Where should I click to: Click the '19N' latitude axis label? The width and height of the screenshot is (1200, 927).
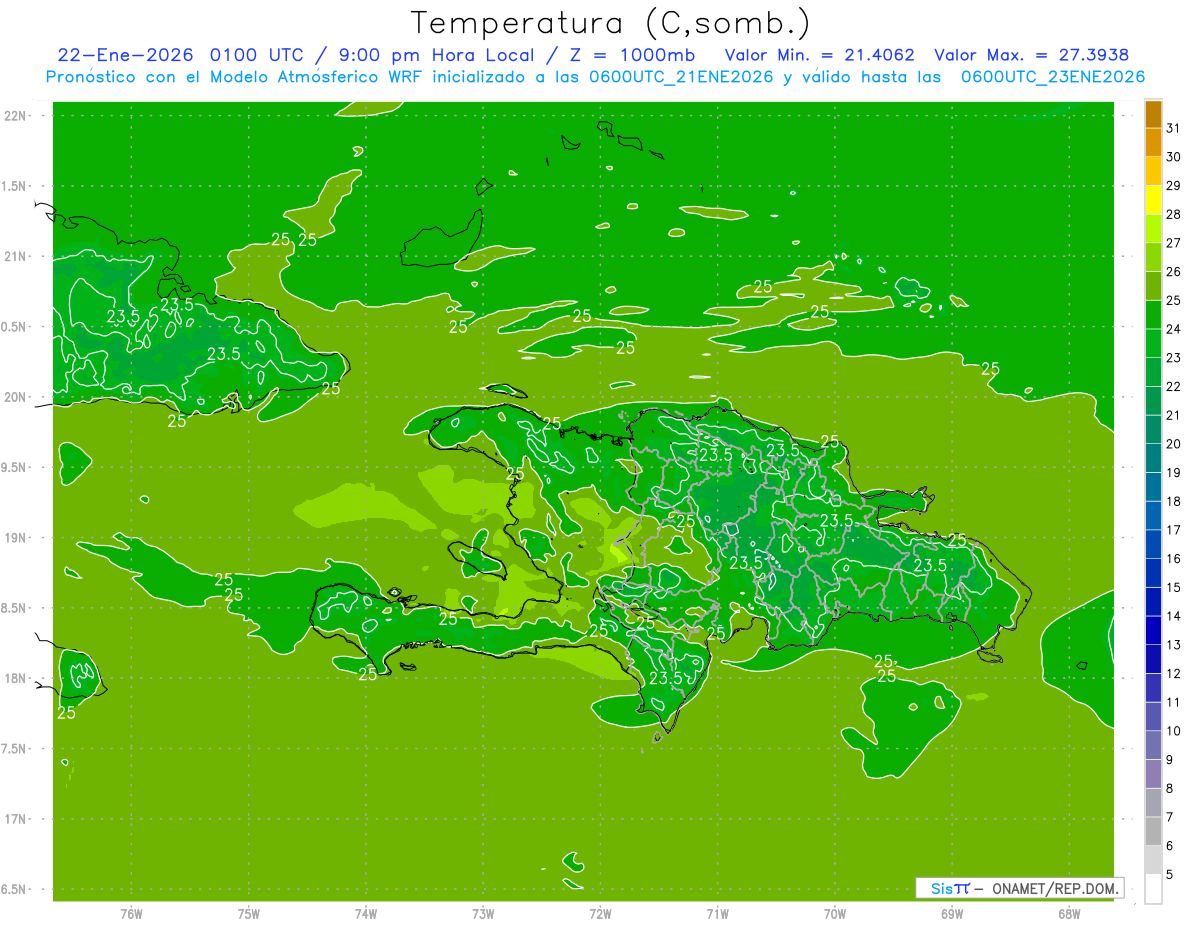[15, 538]
